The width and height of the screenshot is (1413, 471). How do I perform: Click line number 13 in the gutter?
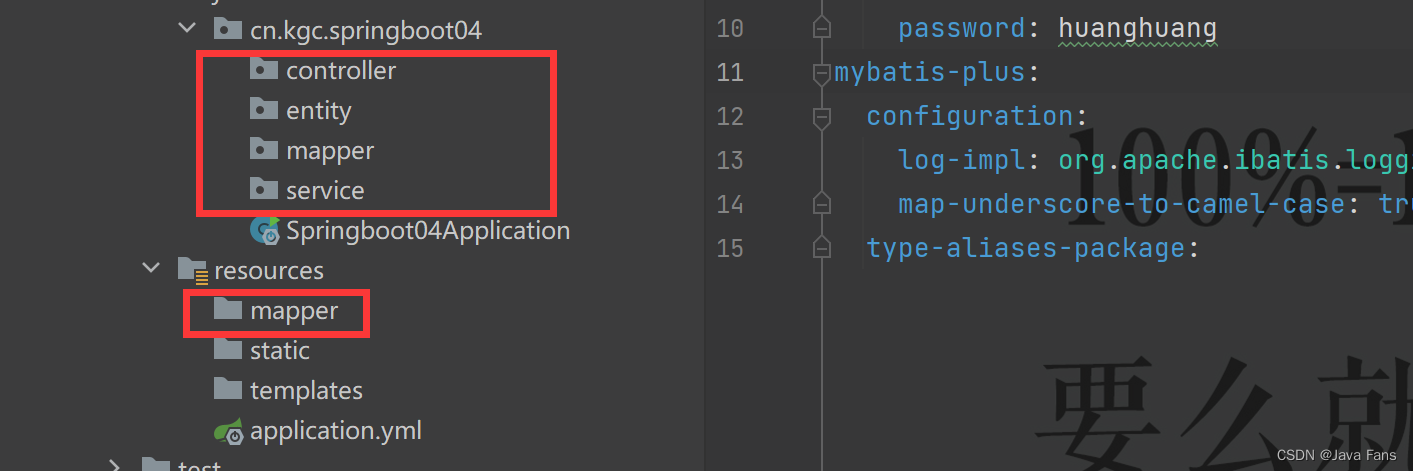pyautogui.click(x=731, y=160)
